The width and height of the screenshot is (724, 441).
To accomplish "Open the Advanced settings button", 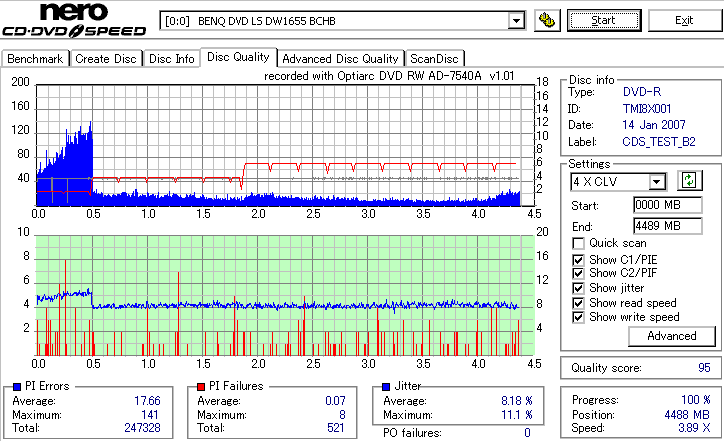I will [672, 336].
